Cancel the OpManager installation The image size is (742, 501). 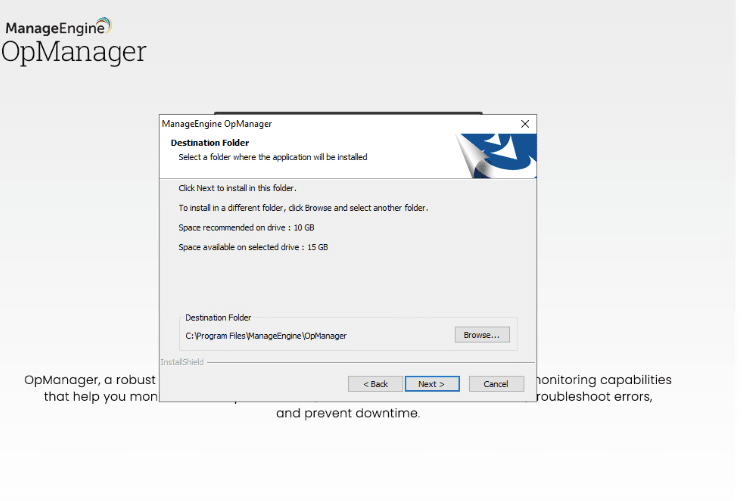pos(496,384)
